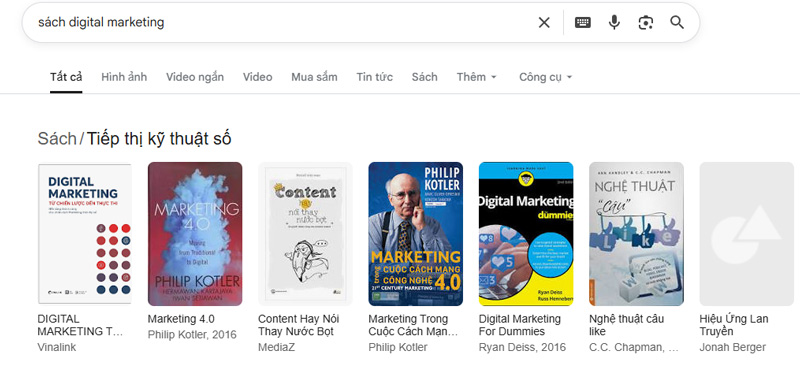Click the 'Nghệ thuật câu like' title
Viewport: 800px width, 375px height.
[627, 325]
